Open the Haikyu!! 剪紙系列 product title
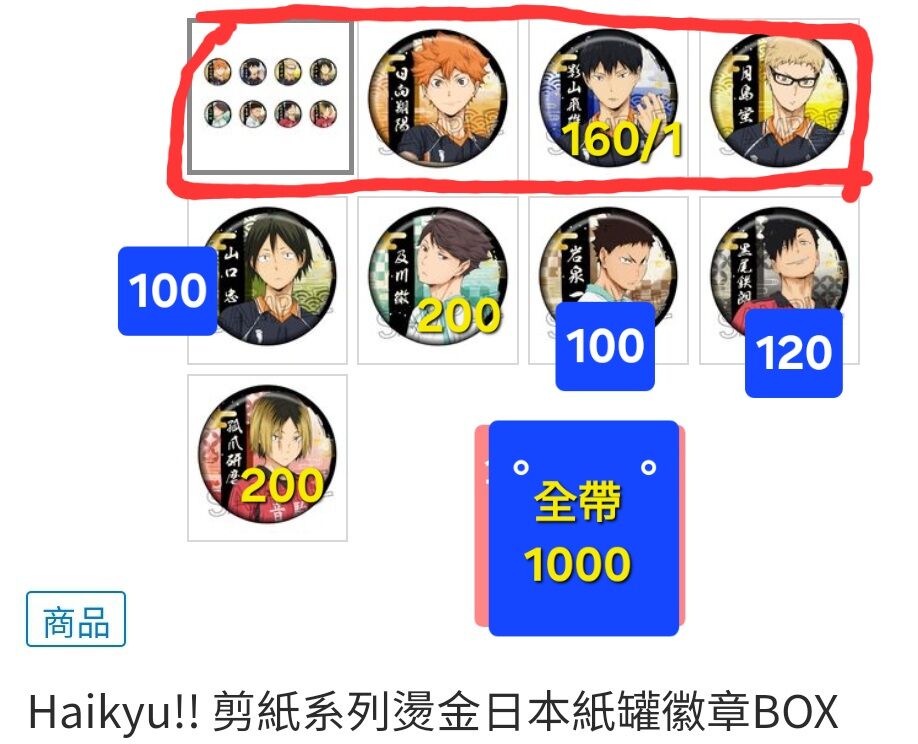The height and width of the screenshot is (744, 918). coord(433,711)
